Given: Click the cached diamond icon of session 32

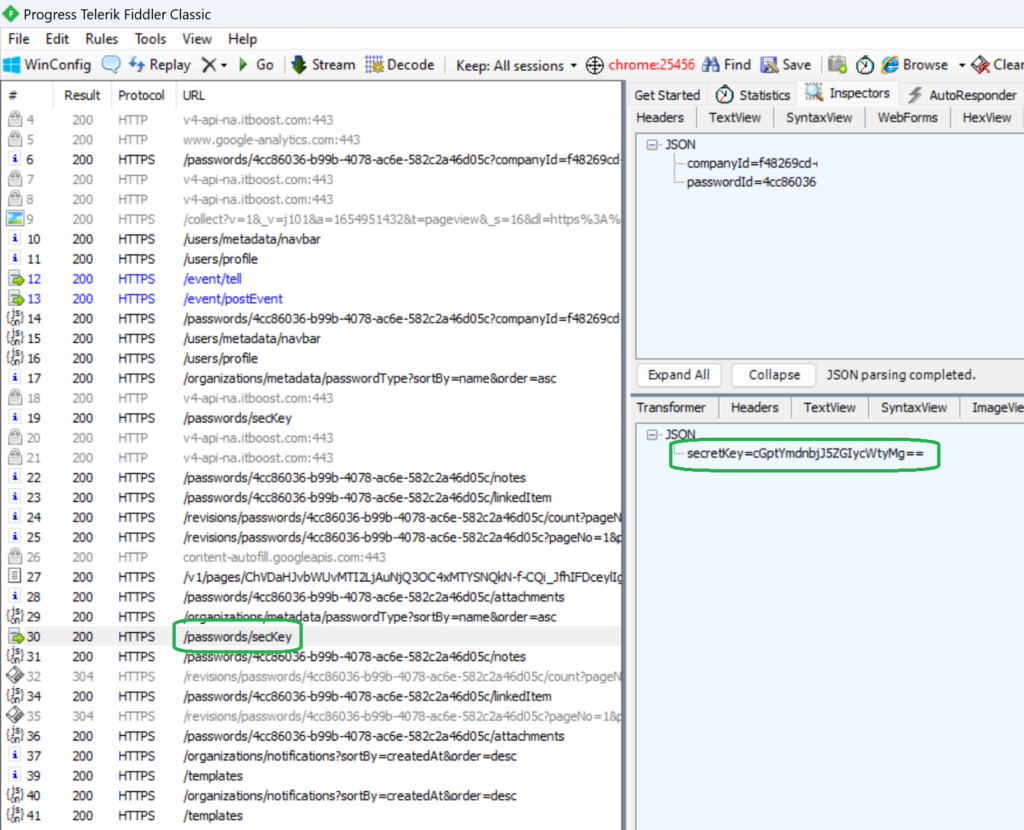Looking at the screenshot, I should [15, 677].
